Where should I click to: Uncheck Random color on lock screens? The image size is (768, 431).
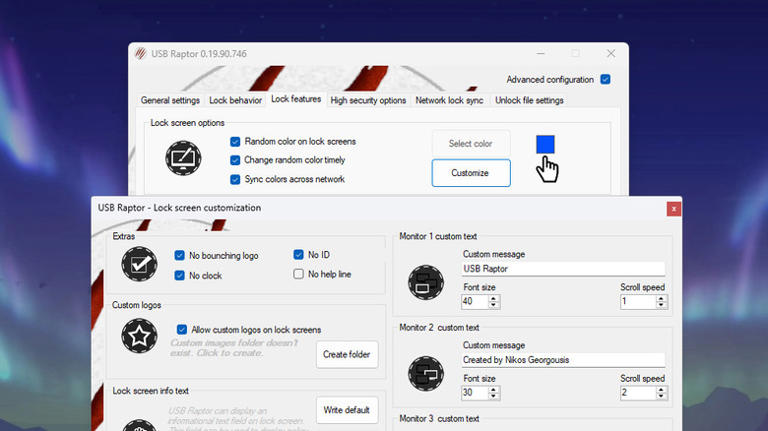click(x=235, y=142)
